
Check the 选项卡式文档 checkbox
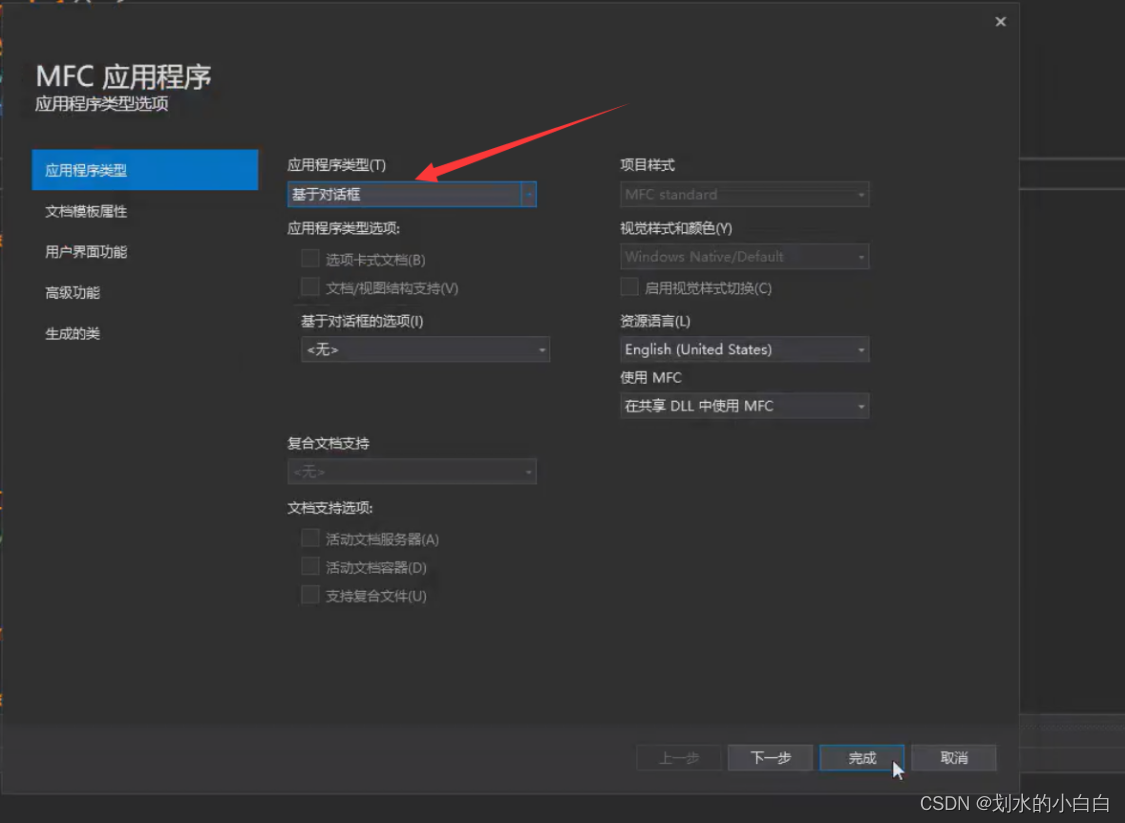(x=310, y=258)
